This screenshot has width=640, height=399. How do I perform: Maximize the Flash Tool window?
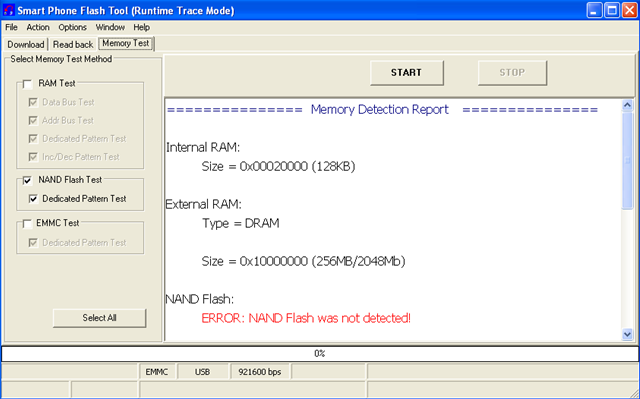click(x=612, y=10)
